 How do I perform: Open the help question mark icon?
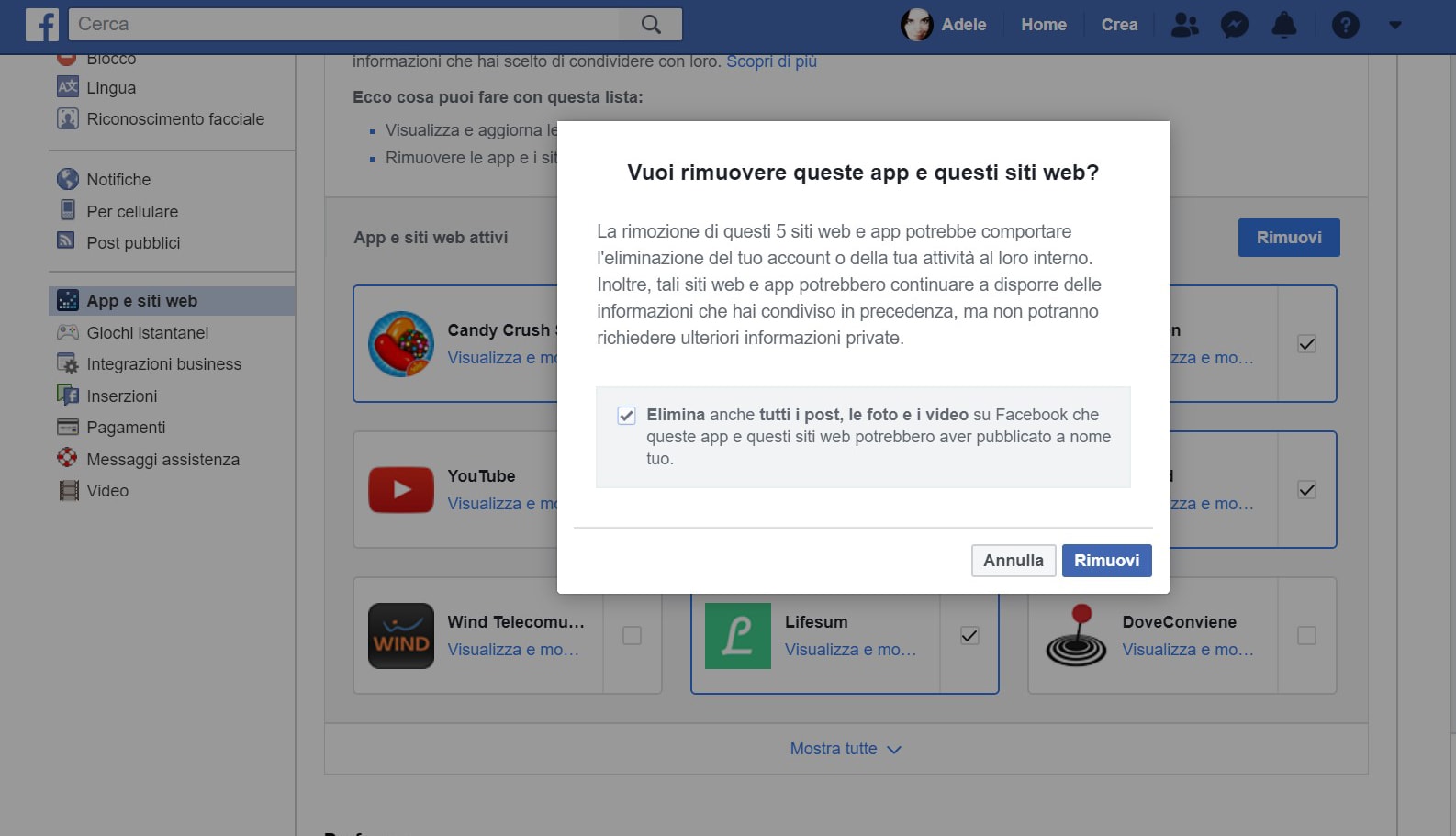pyautogui.click(x=1346, y=25)
